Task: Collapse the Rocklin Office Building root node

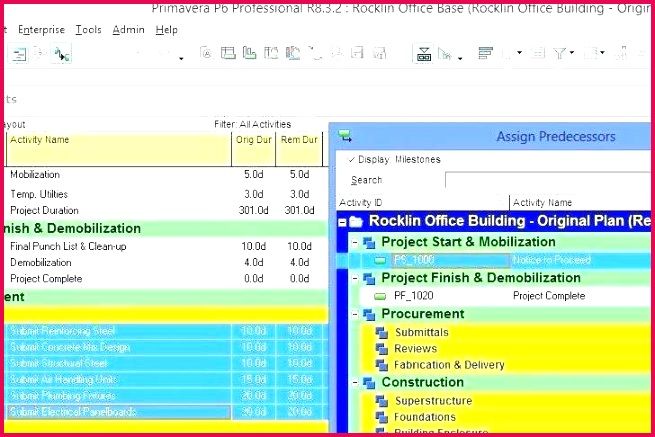Action: tap(343, 221)
